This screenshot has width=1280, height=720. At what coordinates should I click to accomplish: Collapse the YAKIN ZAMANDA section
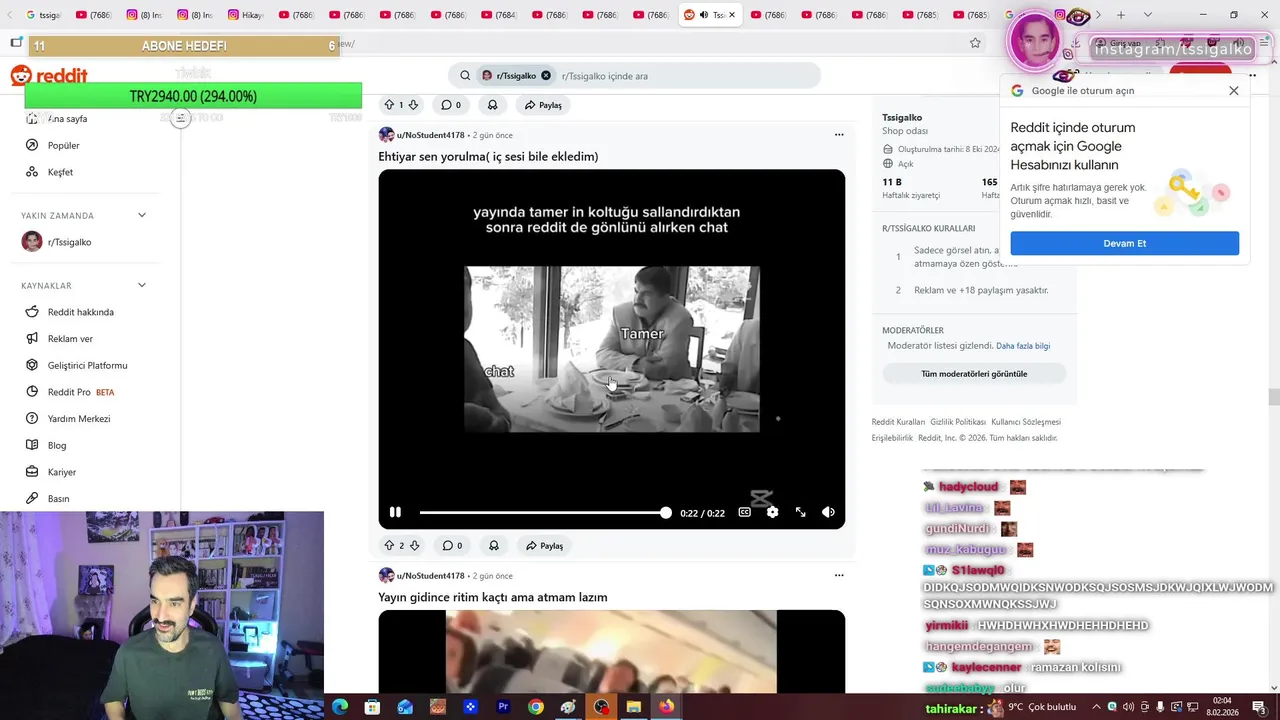(142, 215)
